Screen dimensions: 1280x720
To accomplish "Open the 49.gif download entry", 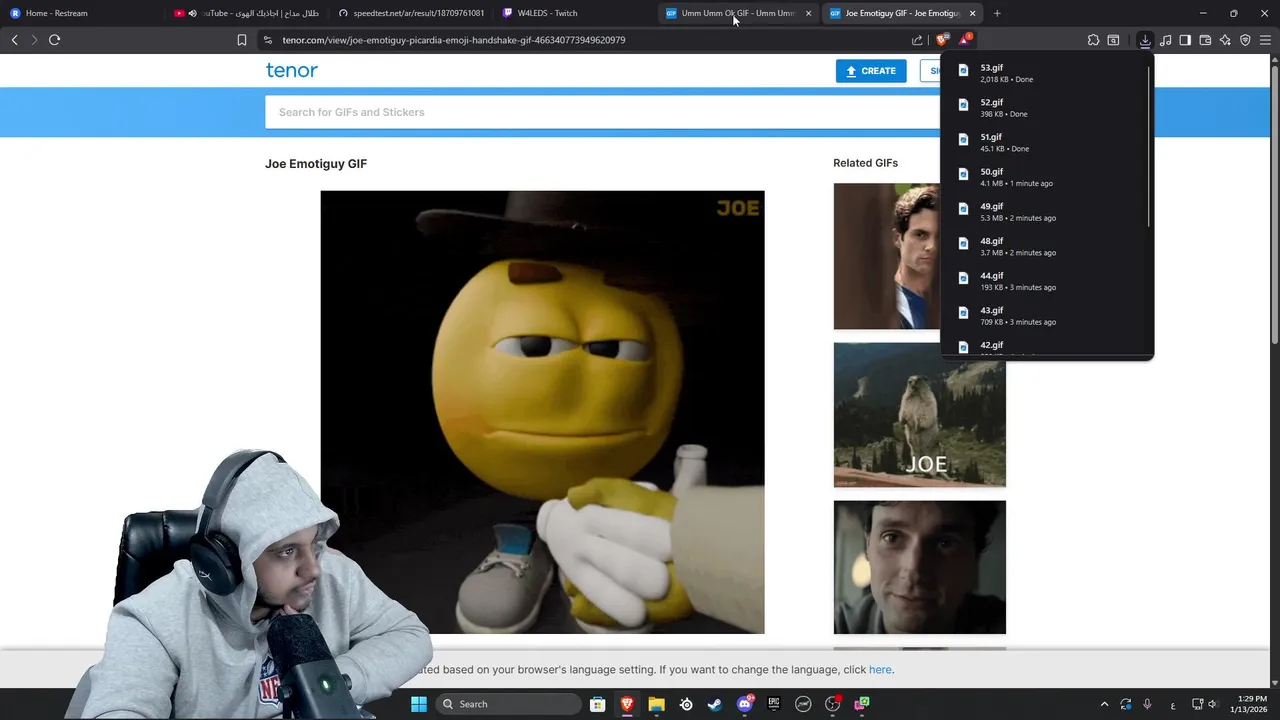I will click(1045, 211).
